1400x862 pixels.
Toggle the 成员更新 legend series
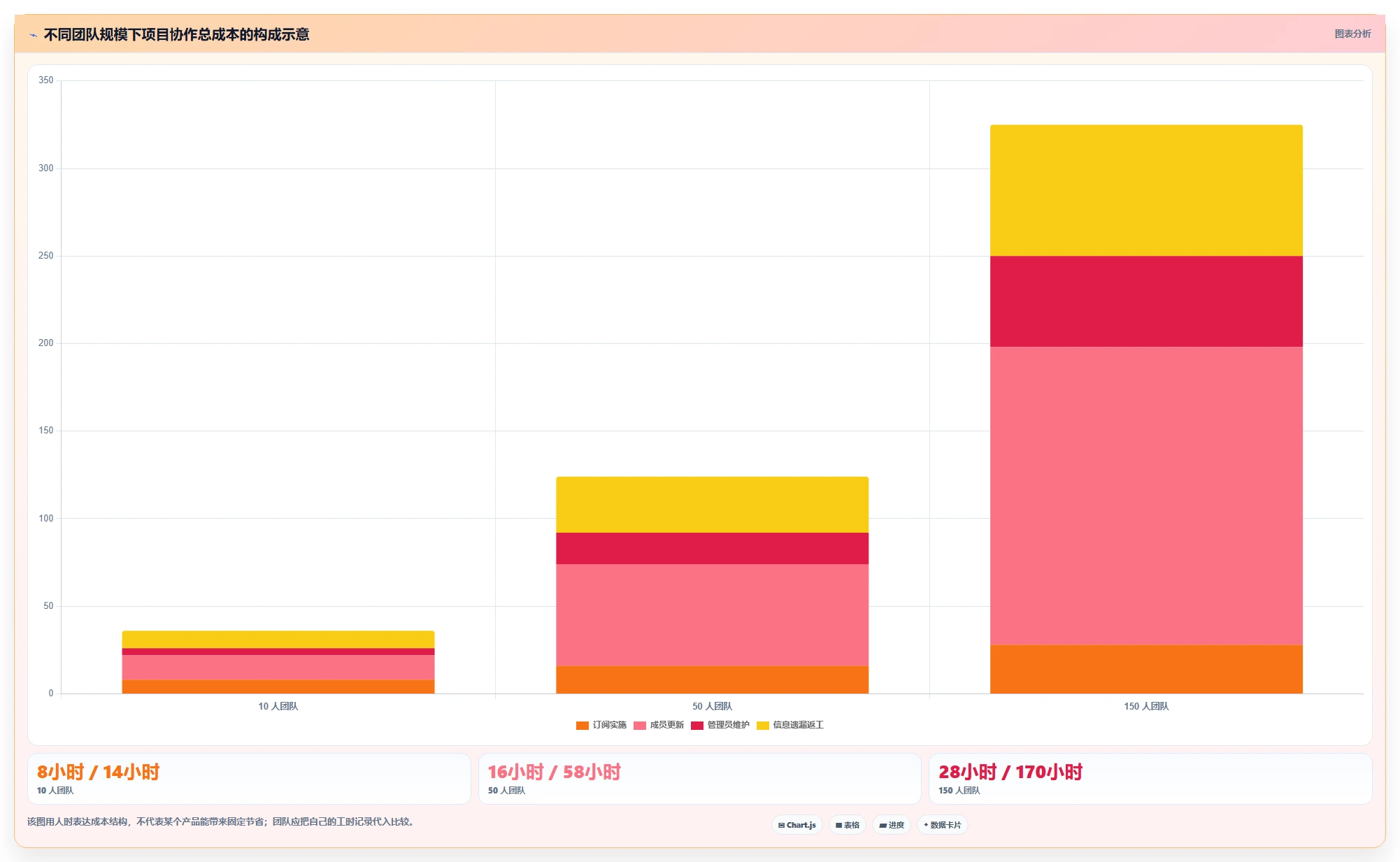click(659, 725)
